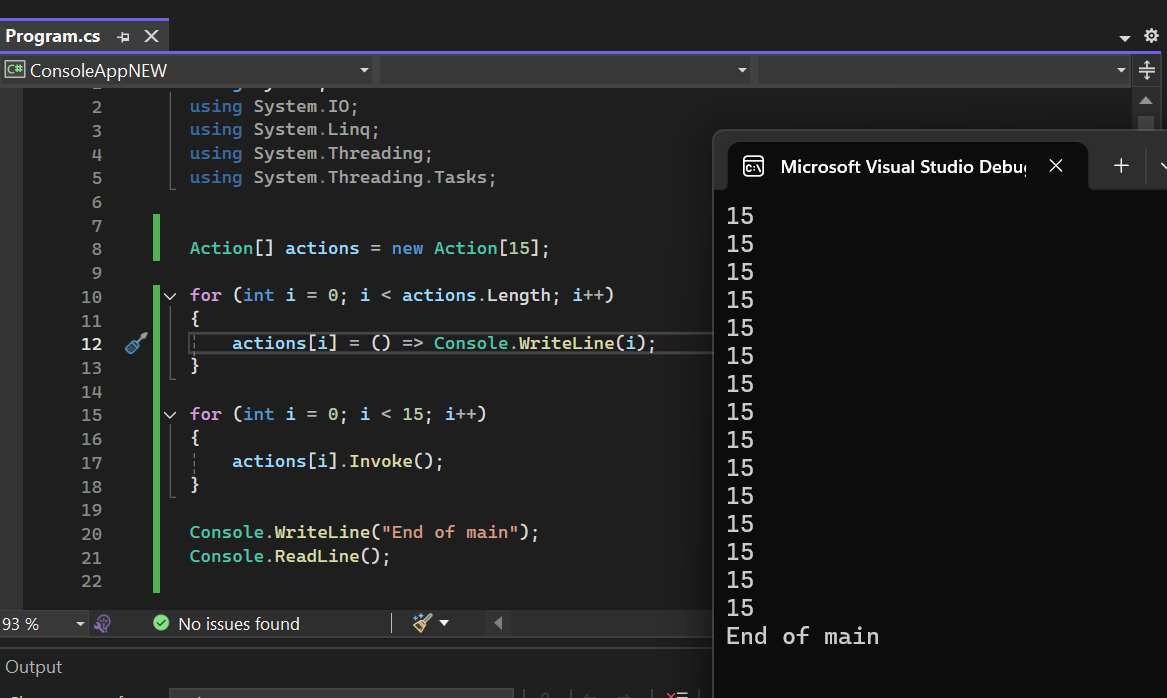Click line number 12 in the gutter
This screenshot has width=1167, height=698.
coord(92,344)
